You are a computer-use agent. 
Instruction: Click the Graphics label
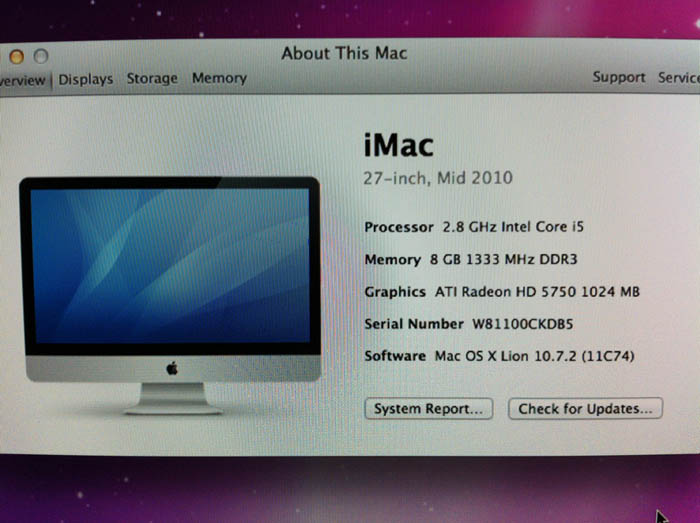pos(395,292)
